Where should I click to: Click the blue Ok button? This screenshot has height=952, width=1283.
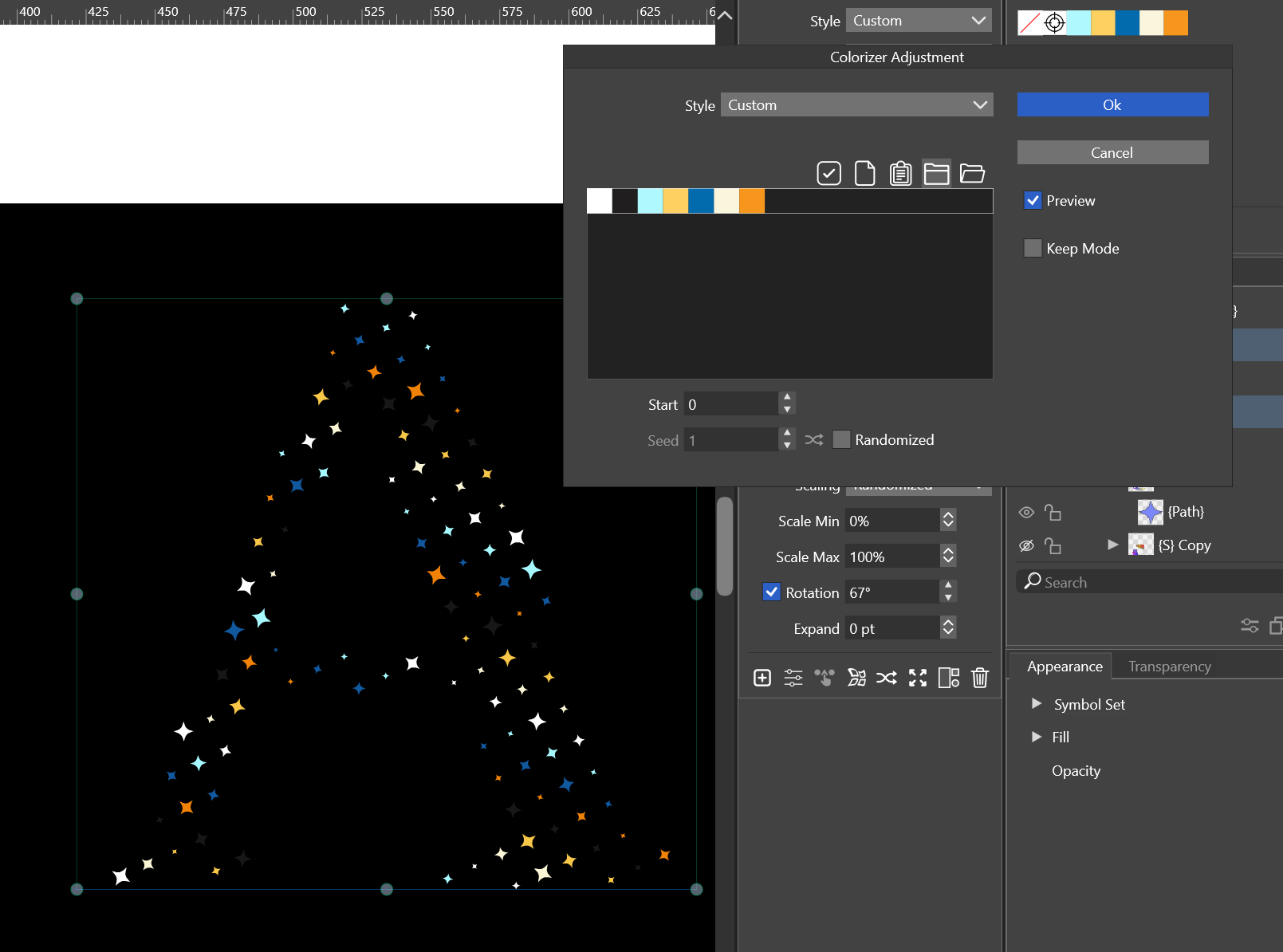coord(1112,104)
